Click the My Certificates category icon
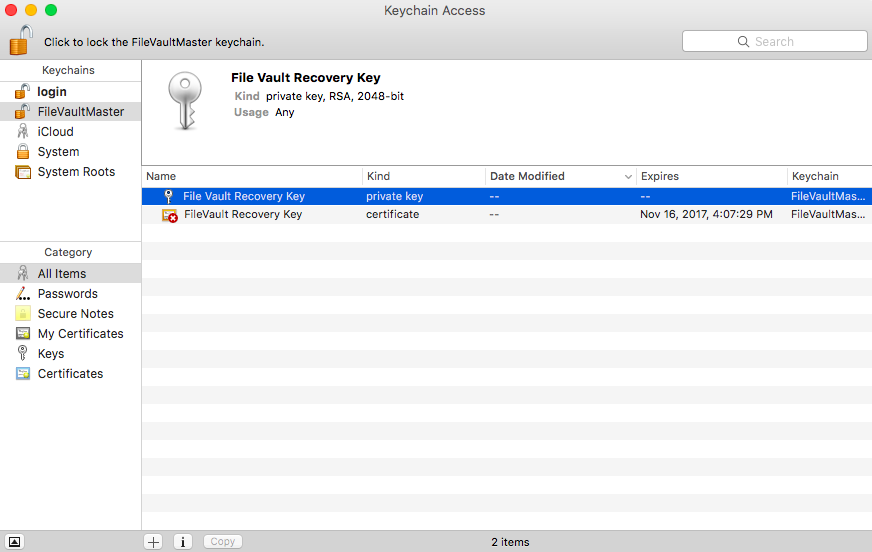 point(23,334)
